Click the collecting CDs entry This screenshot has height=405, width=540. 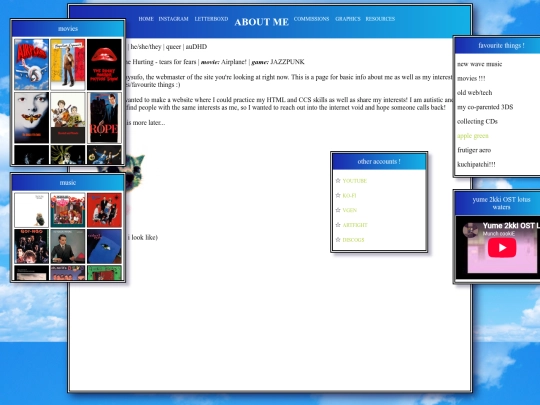pyautogui.click(x=477, y=121)
